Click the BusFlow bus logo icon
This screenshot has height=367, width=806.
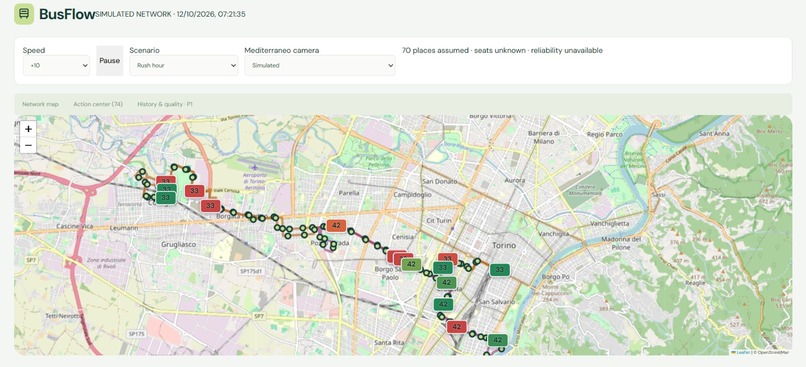(x=24, y=14)
